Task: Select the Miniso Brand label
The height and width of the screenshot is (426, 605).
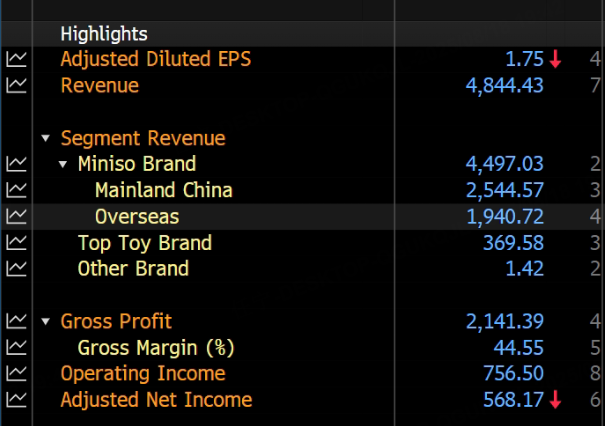Action: pos(137,164)
